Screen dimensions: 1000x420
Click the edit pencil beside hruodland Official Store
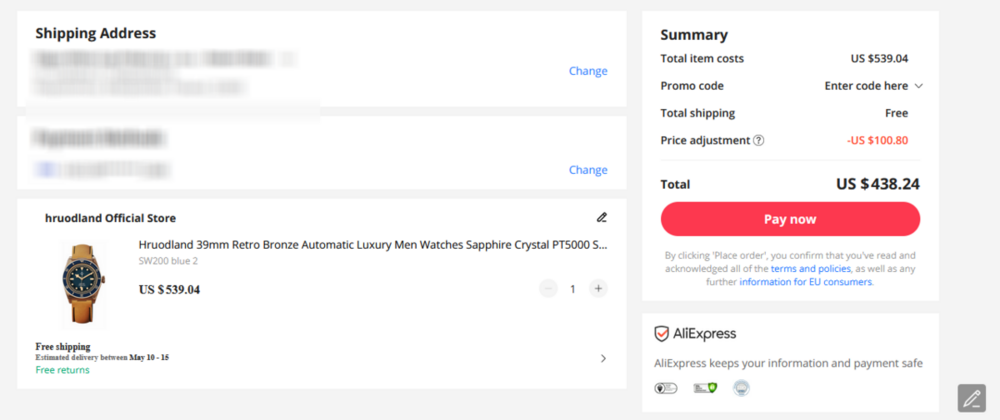602,217
